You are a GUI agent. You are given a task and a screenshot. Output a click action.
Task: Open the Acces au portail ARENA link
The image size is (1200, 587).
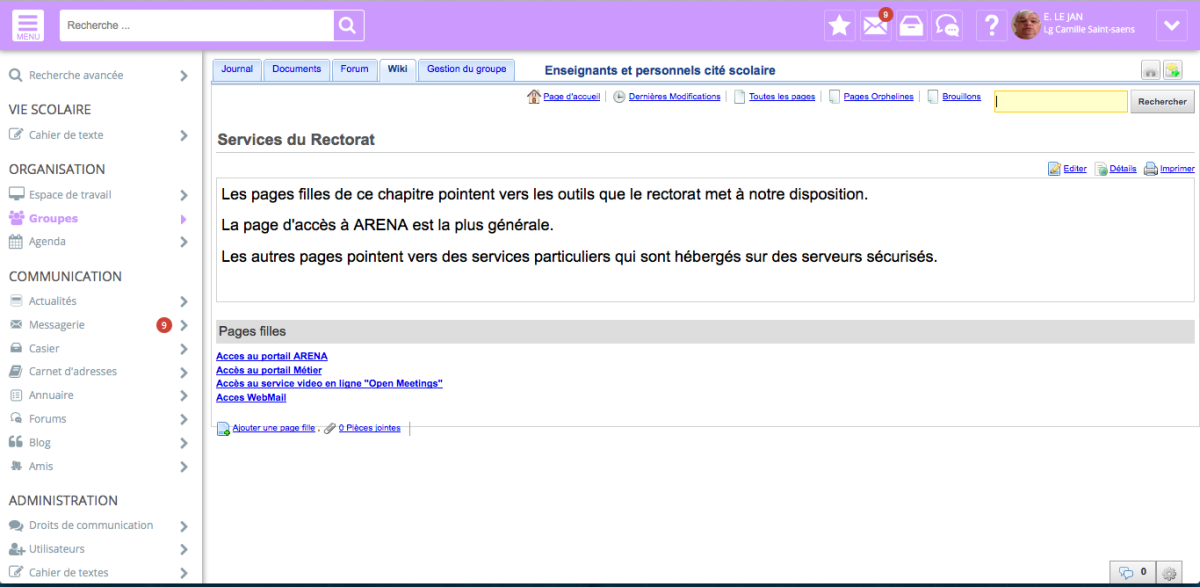coord(272,356)
